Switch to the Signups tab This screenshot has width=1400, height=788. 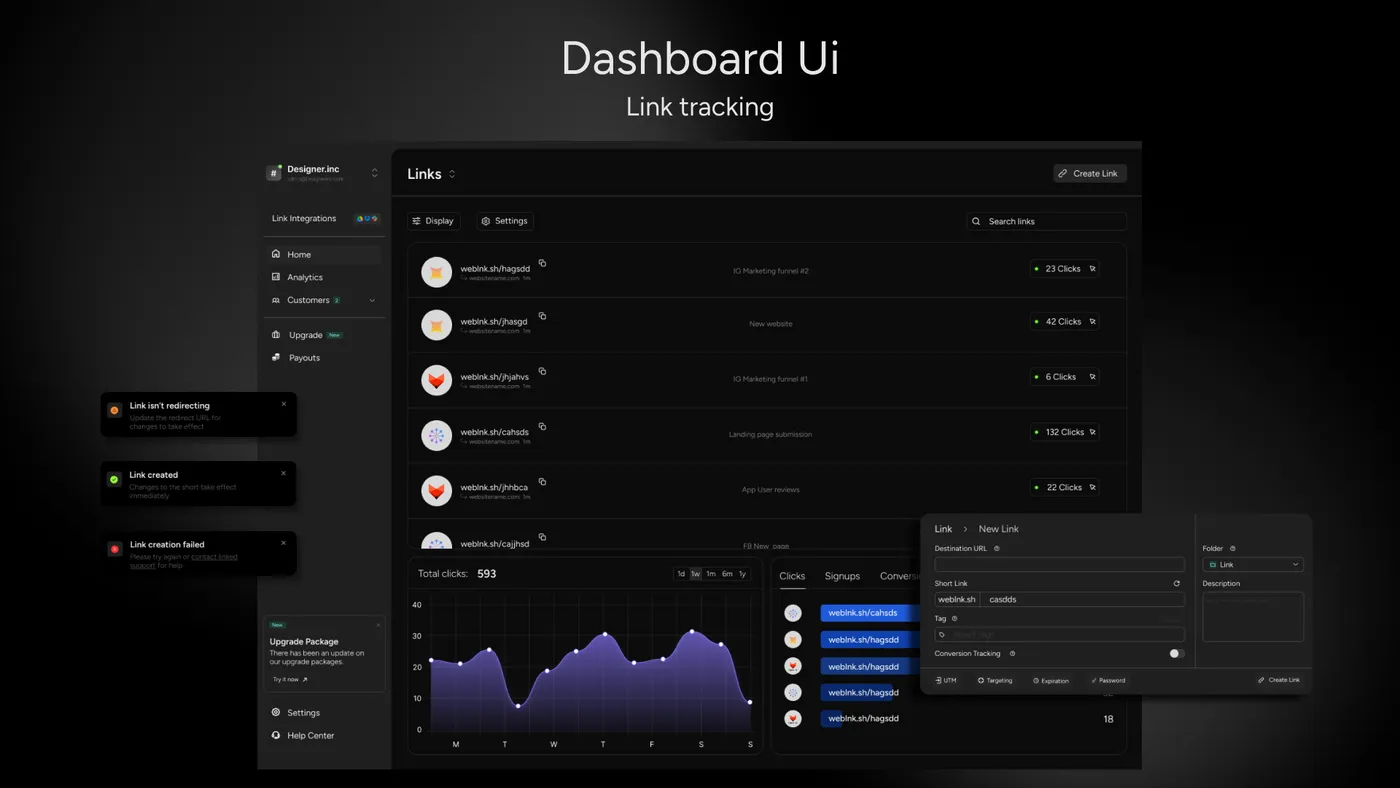842,576
